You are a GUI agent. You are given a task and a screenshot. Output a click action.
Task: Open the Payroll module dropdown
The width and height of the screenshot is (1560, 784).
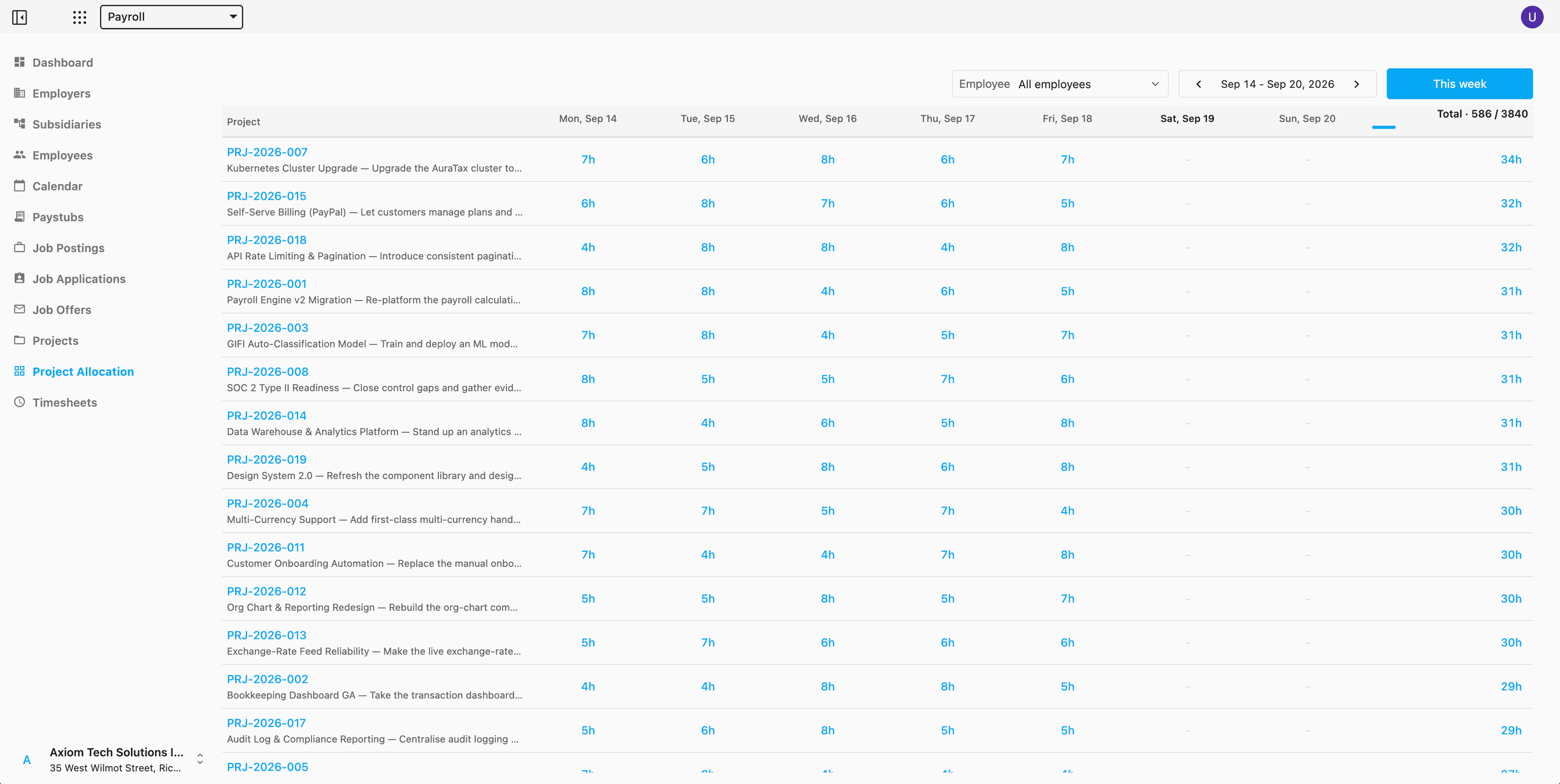[171, 17]
